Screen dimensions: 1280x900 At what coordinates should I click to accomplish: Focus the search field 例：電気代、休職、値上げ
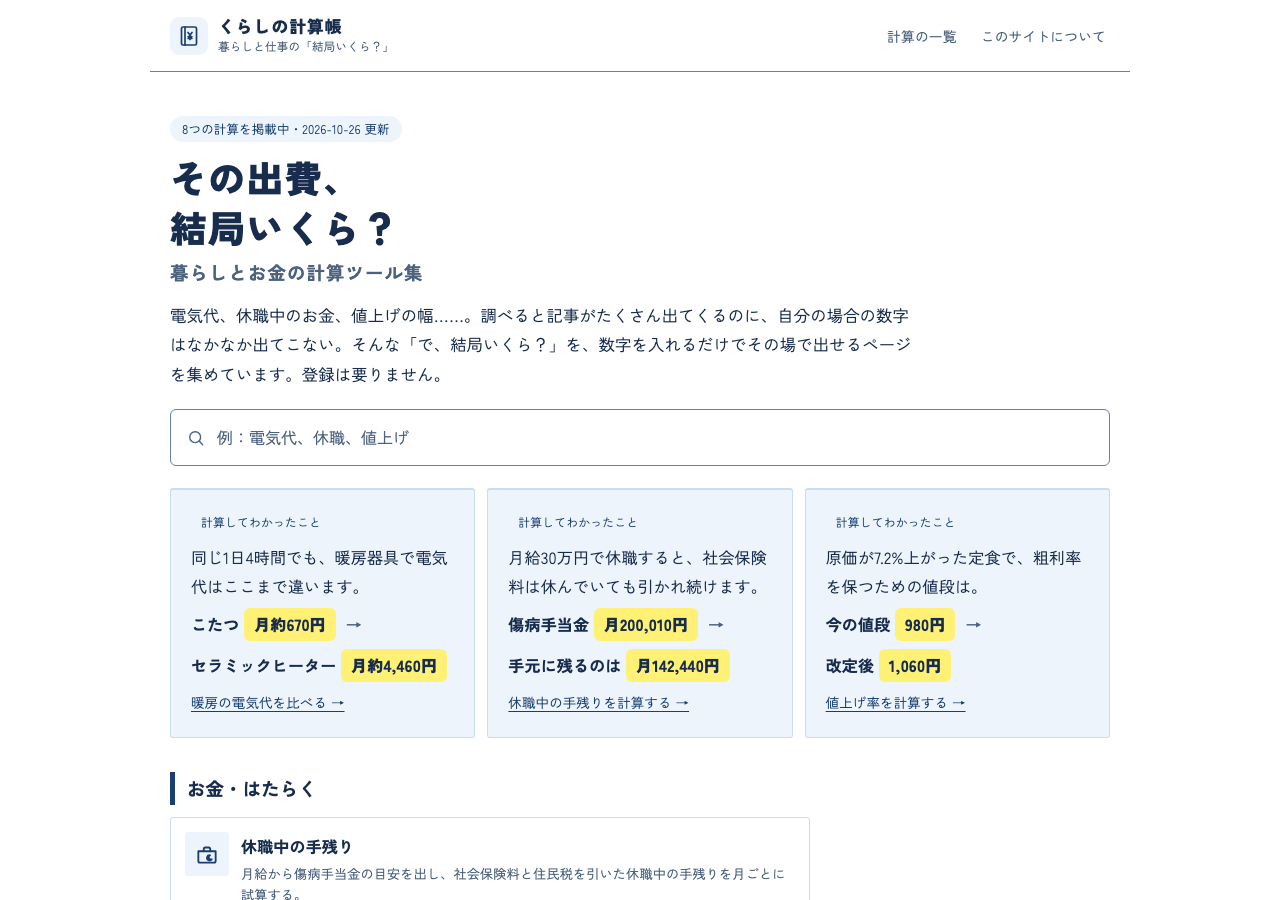[x=640, y=438]
